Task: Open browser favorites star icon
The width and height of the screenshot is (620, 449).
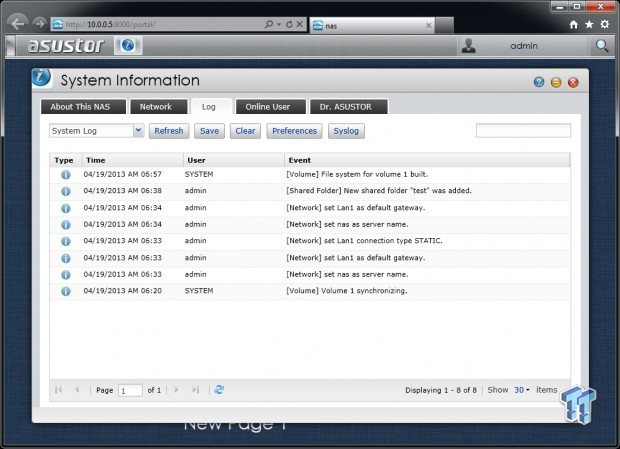Action: coord(589,25)
